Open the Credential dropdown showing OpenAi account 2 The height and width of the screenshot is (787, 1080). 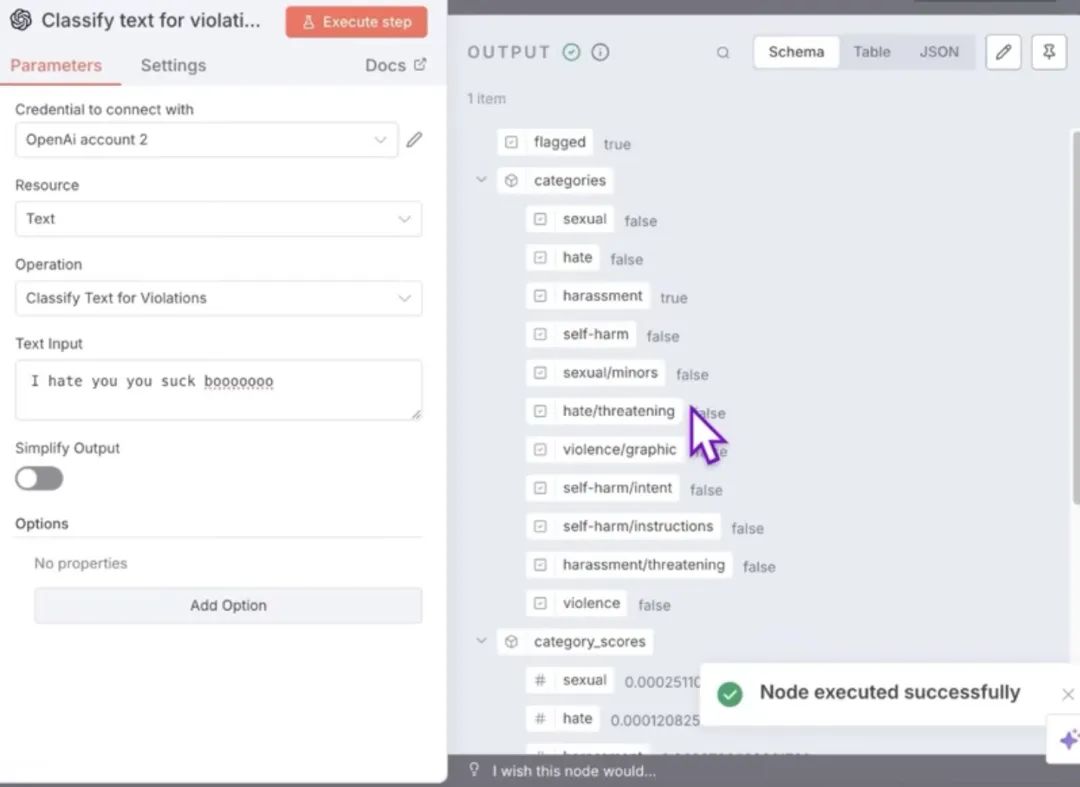point(206,140)
